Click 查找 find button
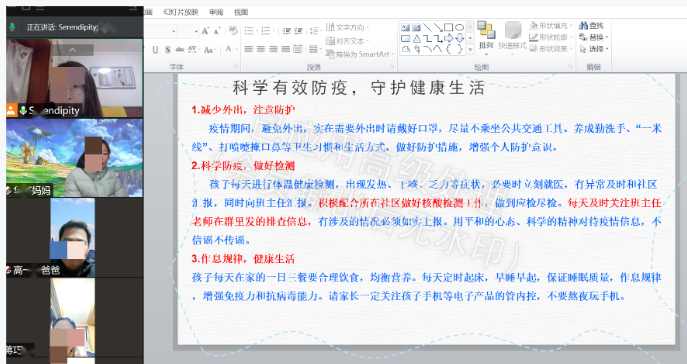The image size is (687, 364). pos(591,25)
